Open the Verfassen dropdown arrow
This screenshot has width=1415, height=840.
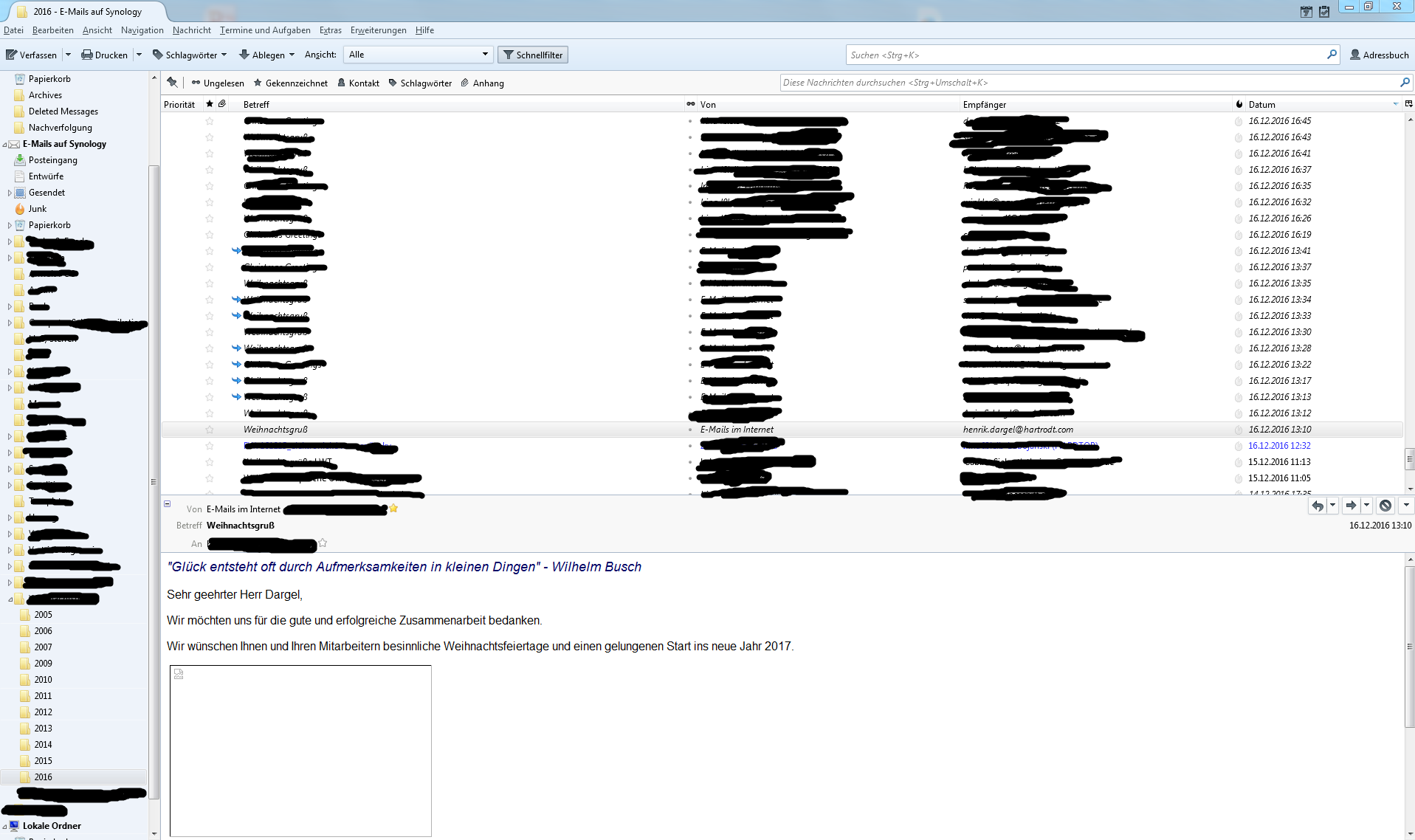[69, 55]
